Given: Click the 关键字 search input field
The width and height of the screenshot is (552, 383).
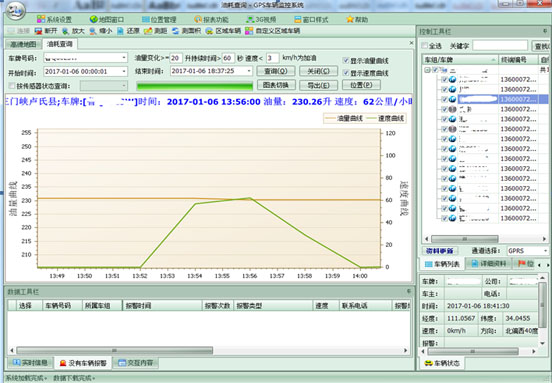Looking at the screenshot, I should (x=500, y=46).
